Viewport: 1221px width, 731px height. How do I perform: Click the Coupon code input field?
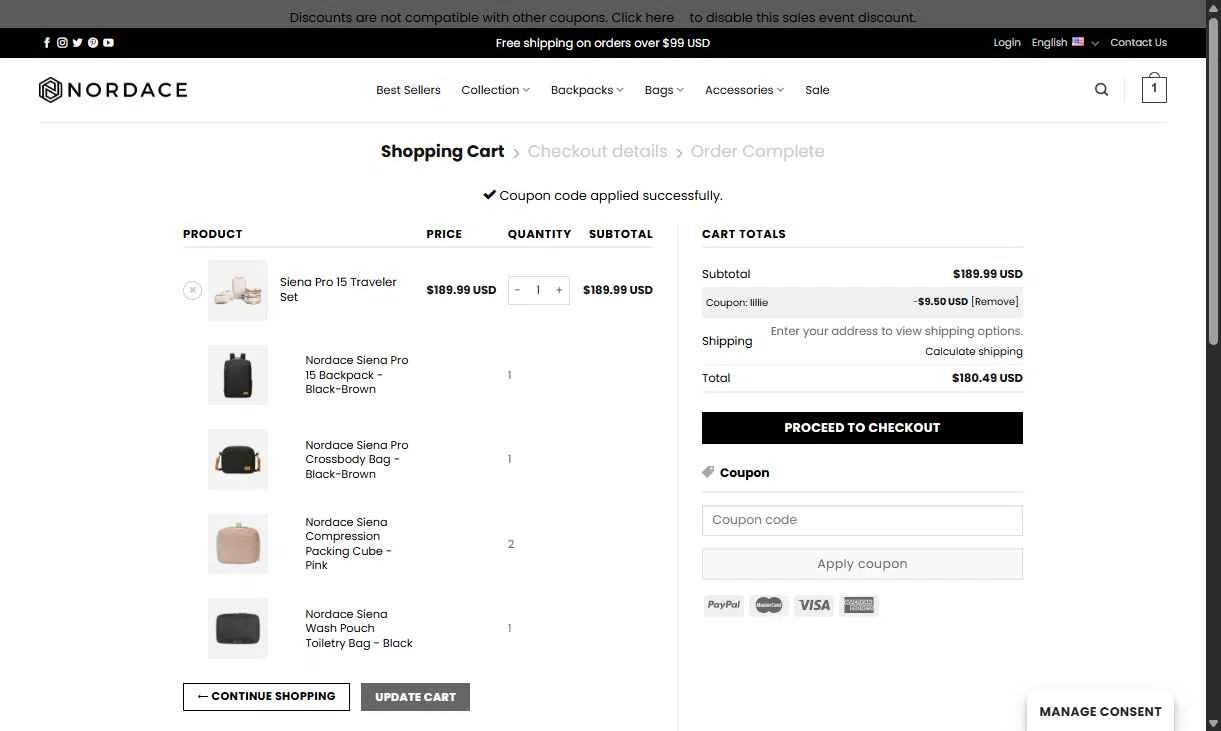pos(862,520)
